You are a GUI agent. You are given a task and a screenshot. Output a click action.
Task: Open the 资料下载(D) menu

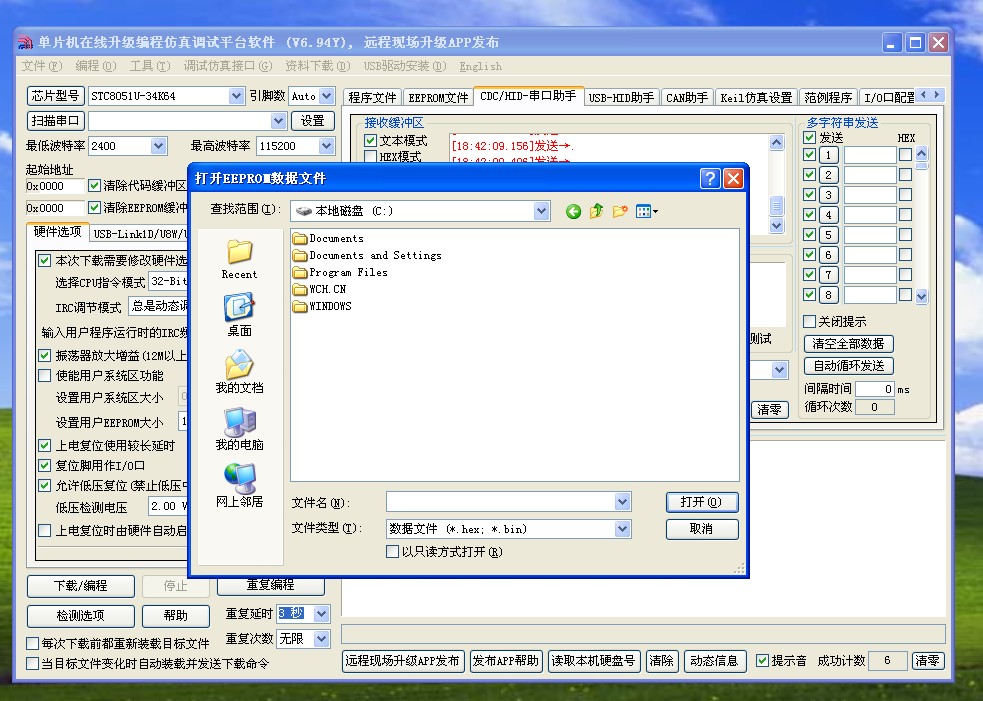(x=317, y=66)
